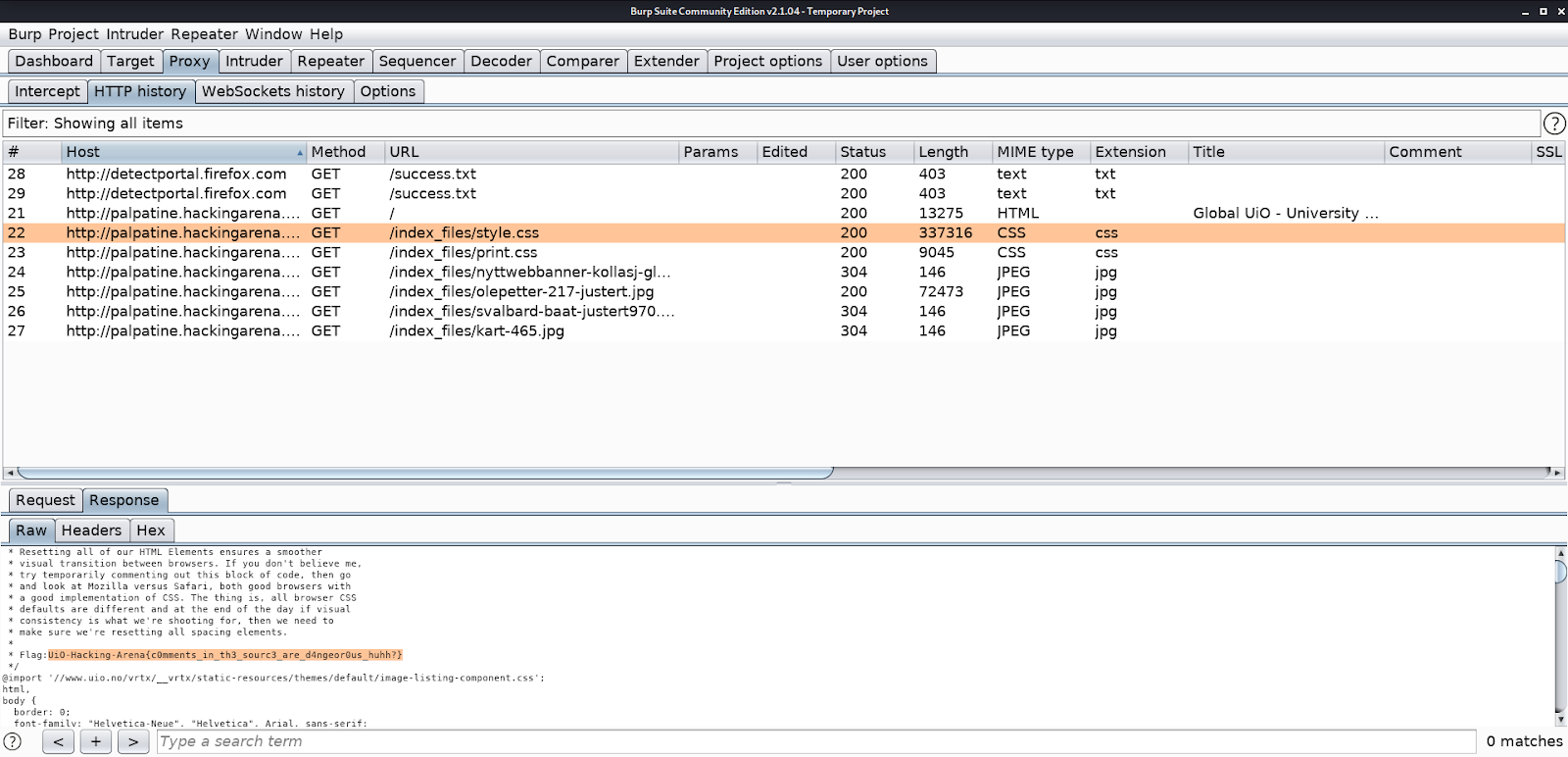Select row 26 svalbard-baat-justert970 jpg
The width and height of the screenshot is (1568, 757).
click(784, 311)
